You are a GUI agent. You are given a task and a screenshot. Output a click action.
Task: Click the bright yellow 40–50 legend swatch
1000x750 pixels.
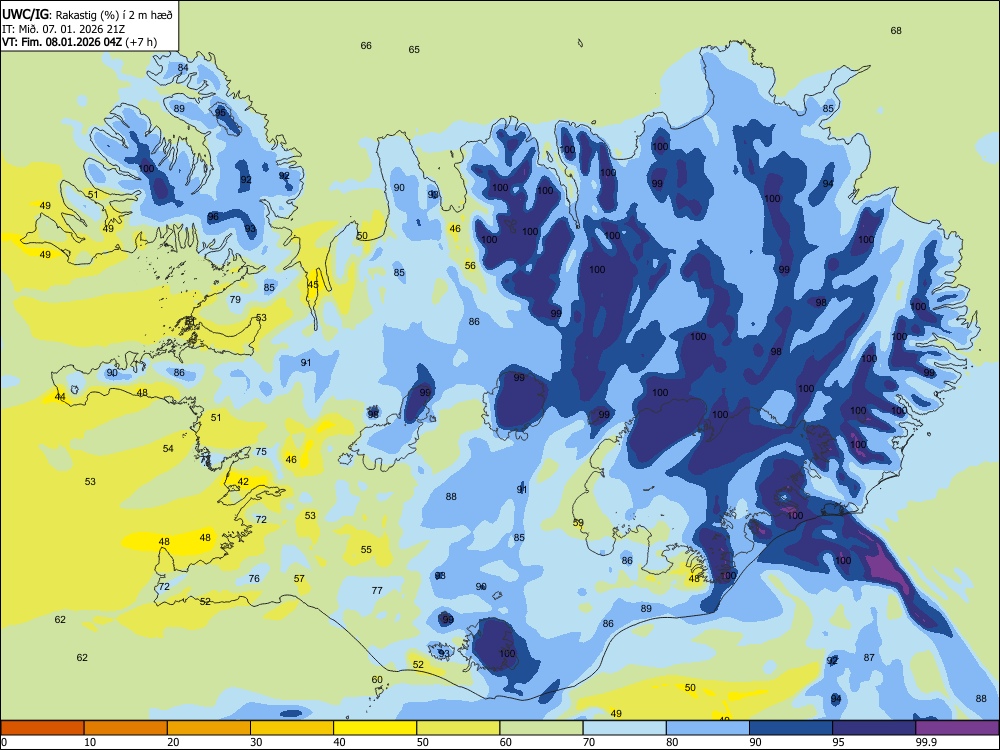point(375,728)
